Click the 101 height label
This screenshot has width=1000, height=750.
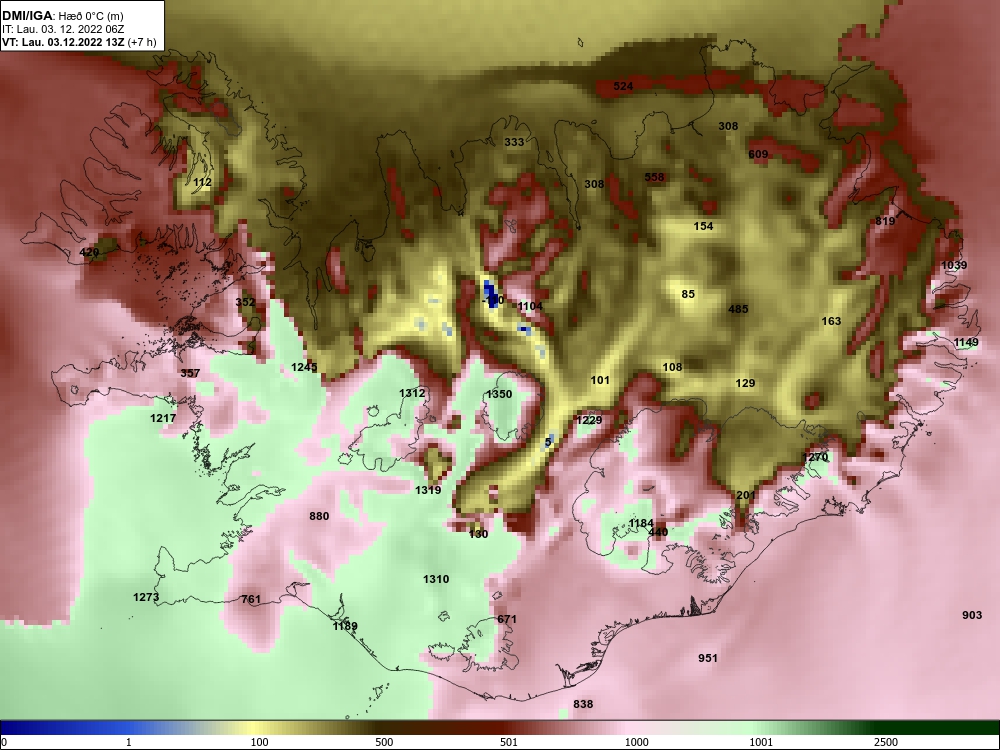click(600, 381)
